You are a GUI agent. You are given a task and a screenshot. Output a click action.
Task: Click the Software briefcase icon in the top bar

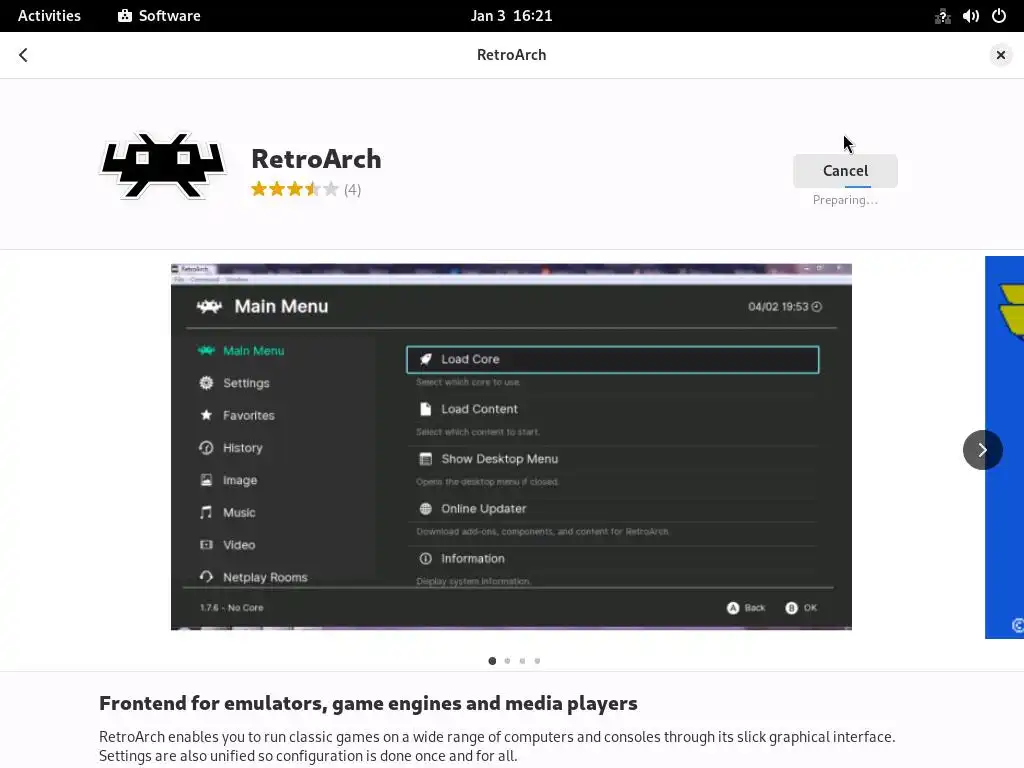[124, 16]
